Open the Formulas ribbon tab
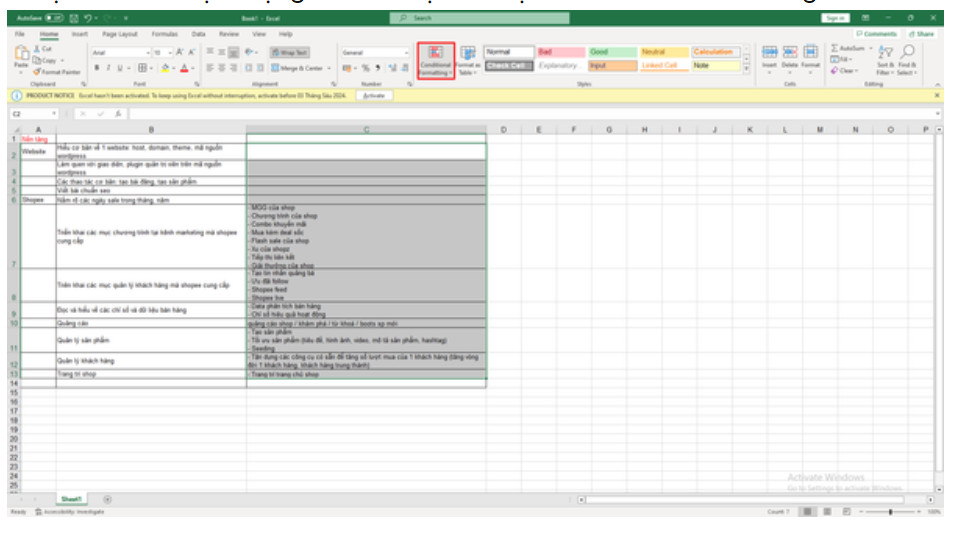The width and height of the screenshot is (964, 542). click(x=164, y=34)
